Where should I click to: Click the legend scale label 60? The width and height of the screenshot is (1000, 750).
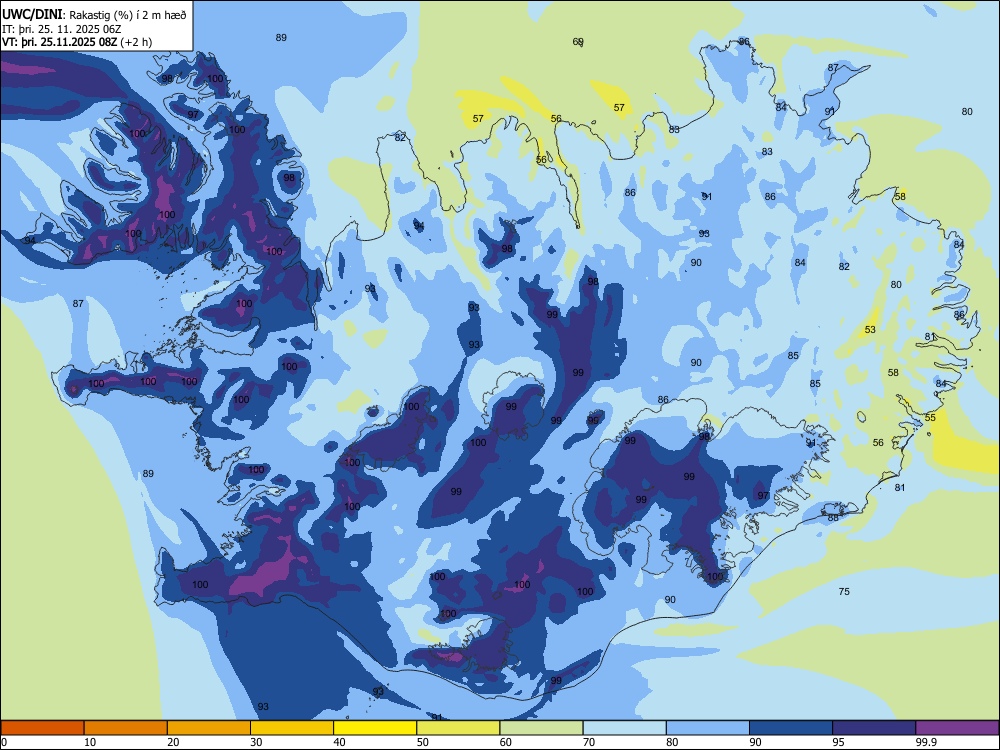[506, 742]
